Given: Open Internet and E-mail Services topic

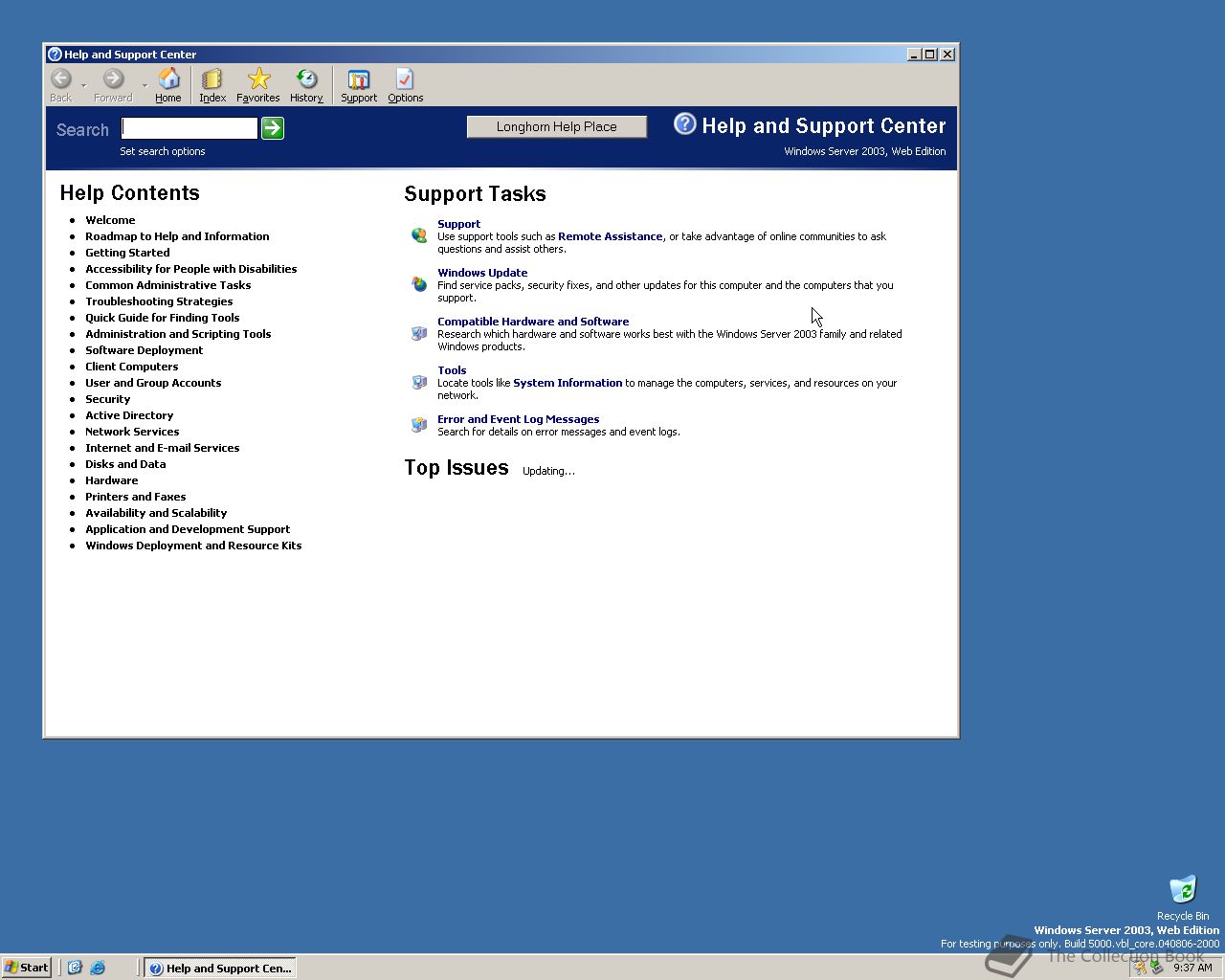Looking at the screenshot, I should (163, 448).
